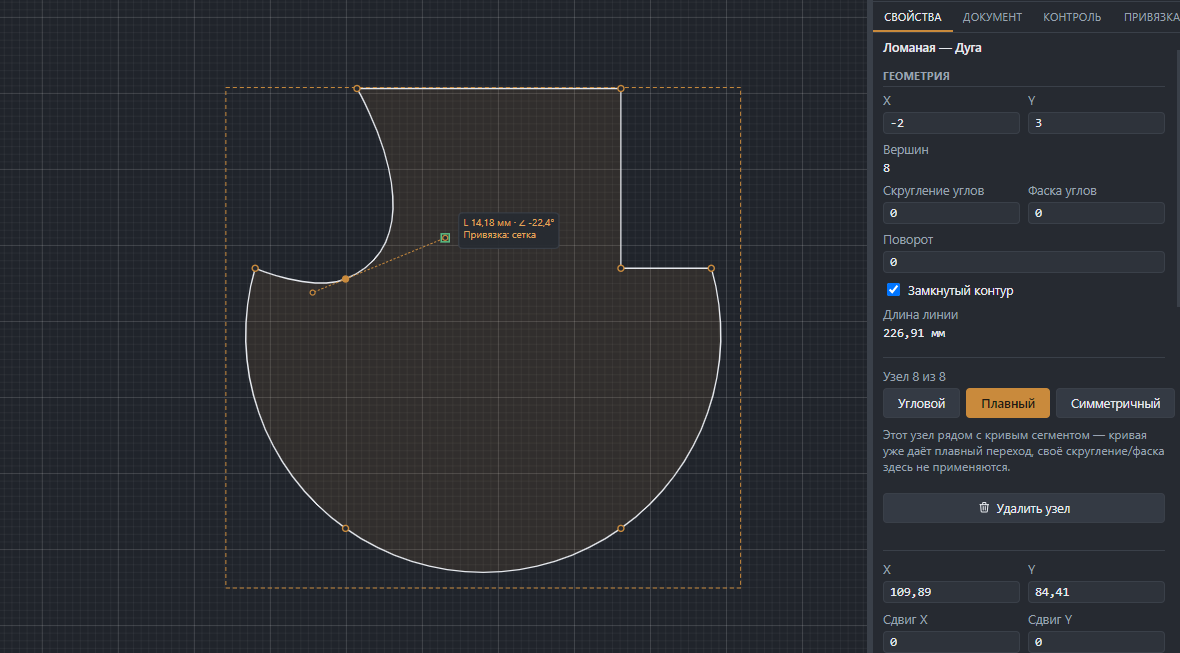
Task: Click the Сдвиг X input field
Action: pyautogui.click(x=951, y=642)
